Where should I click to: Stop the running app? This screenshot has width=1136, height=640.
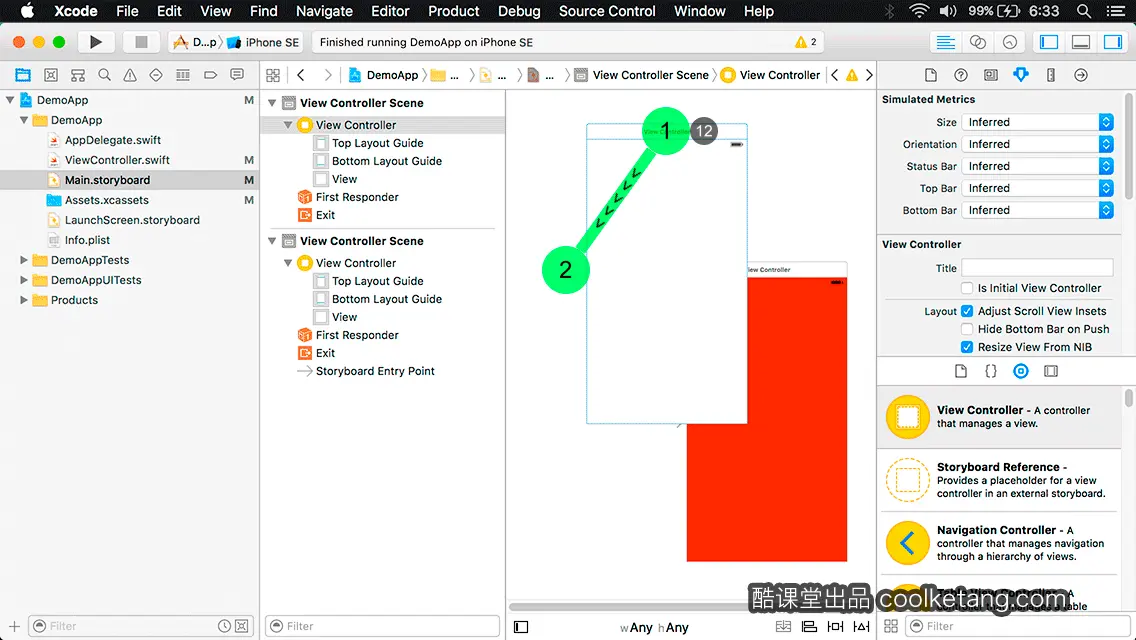[x=141, y=42]
